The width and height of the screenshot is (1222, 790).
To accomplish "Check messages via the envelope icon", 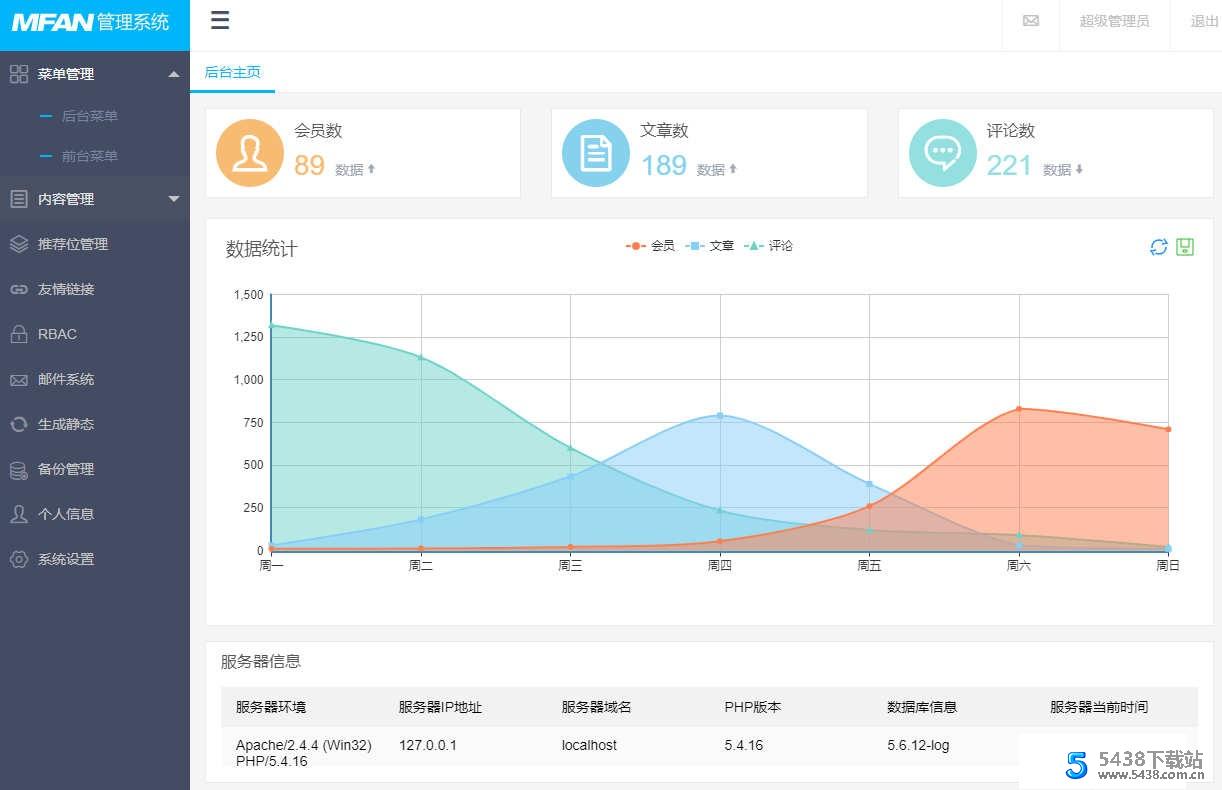I will coord(1030,20).
